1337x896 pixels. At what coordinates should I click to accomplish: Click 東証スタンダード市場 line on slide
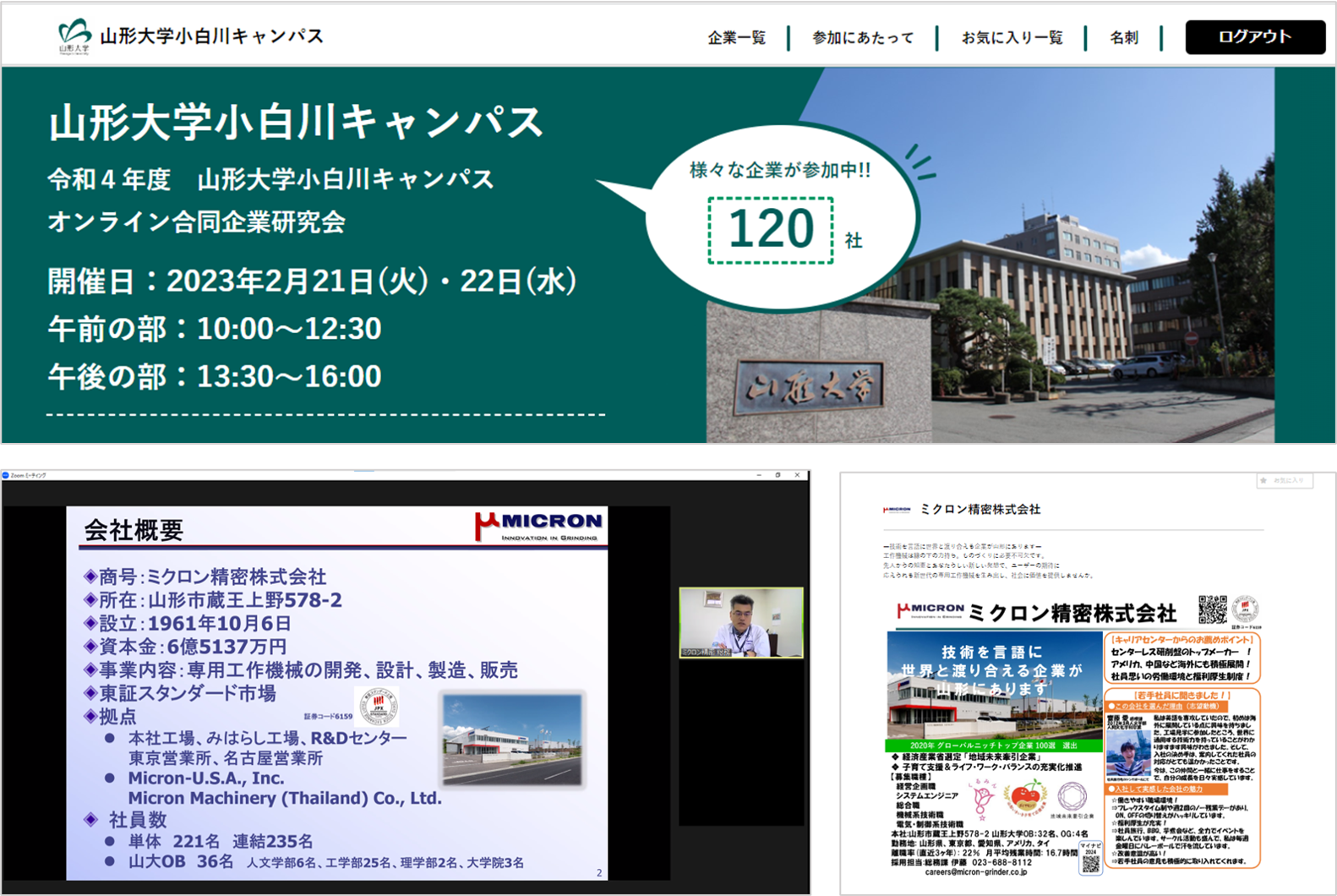[180, 694]
